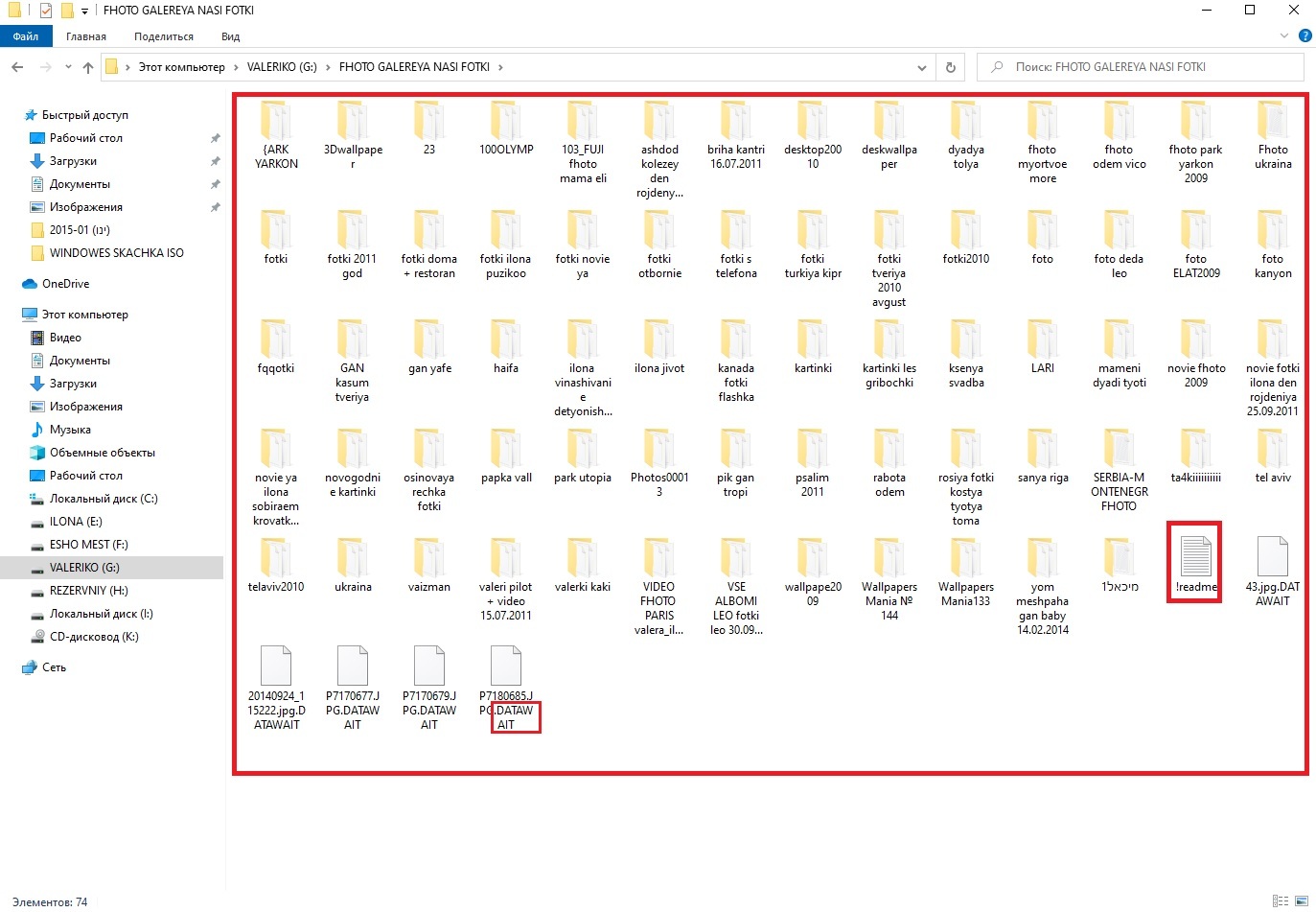Viewport: 1316px width, 912px height.
Task: Click the Properties quick access toolbar icon
Action: [45, 11]
